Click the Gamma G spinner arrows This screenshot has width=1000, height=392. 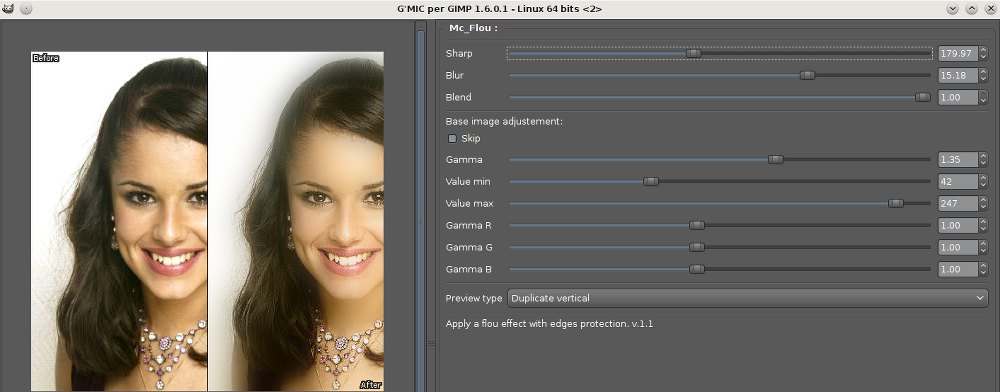(983, 247)
